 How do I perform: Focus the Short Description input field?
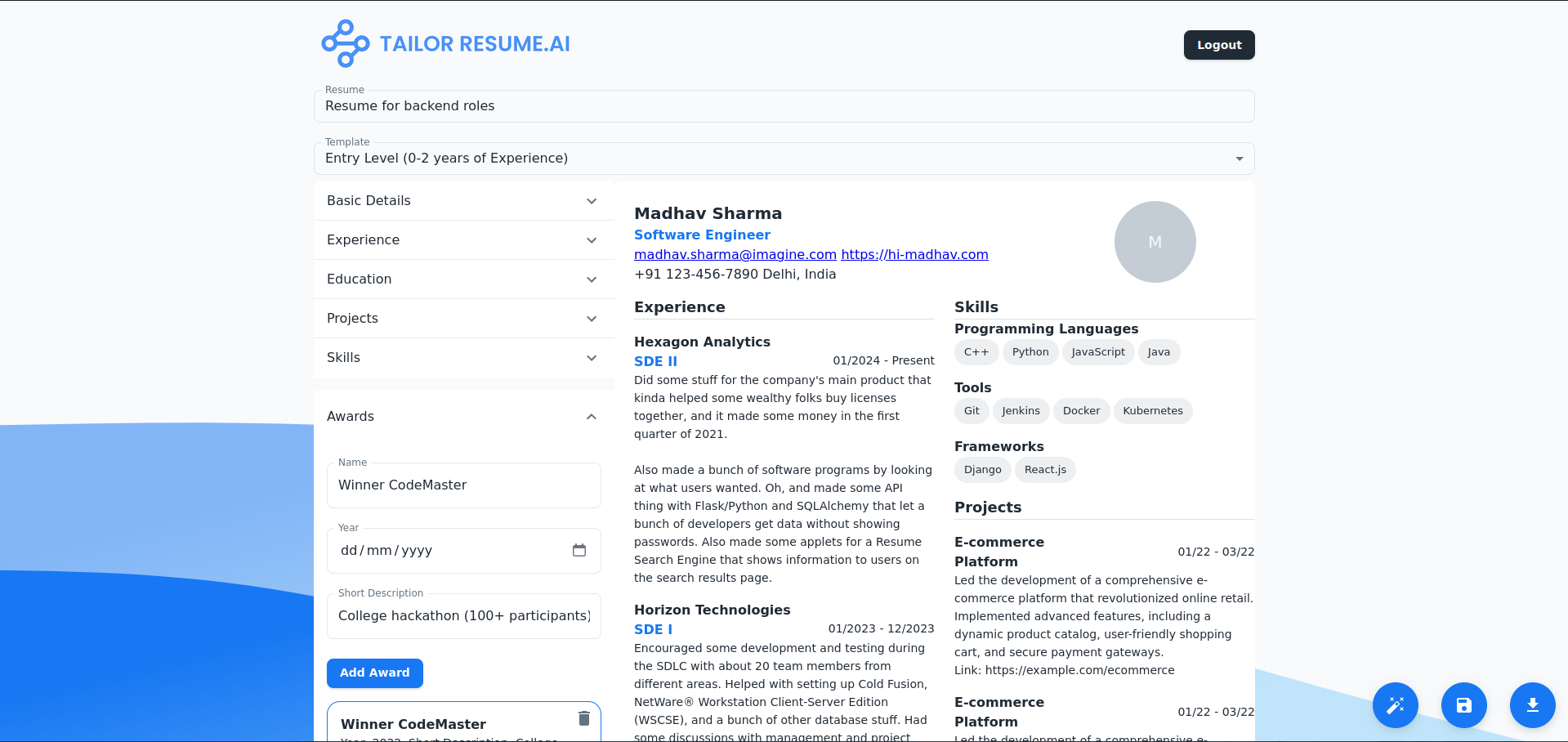pos(463,616)
